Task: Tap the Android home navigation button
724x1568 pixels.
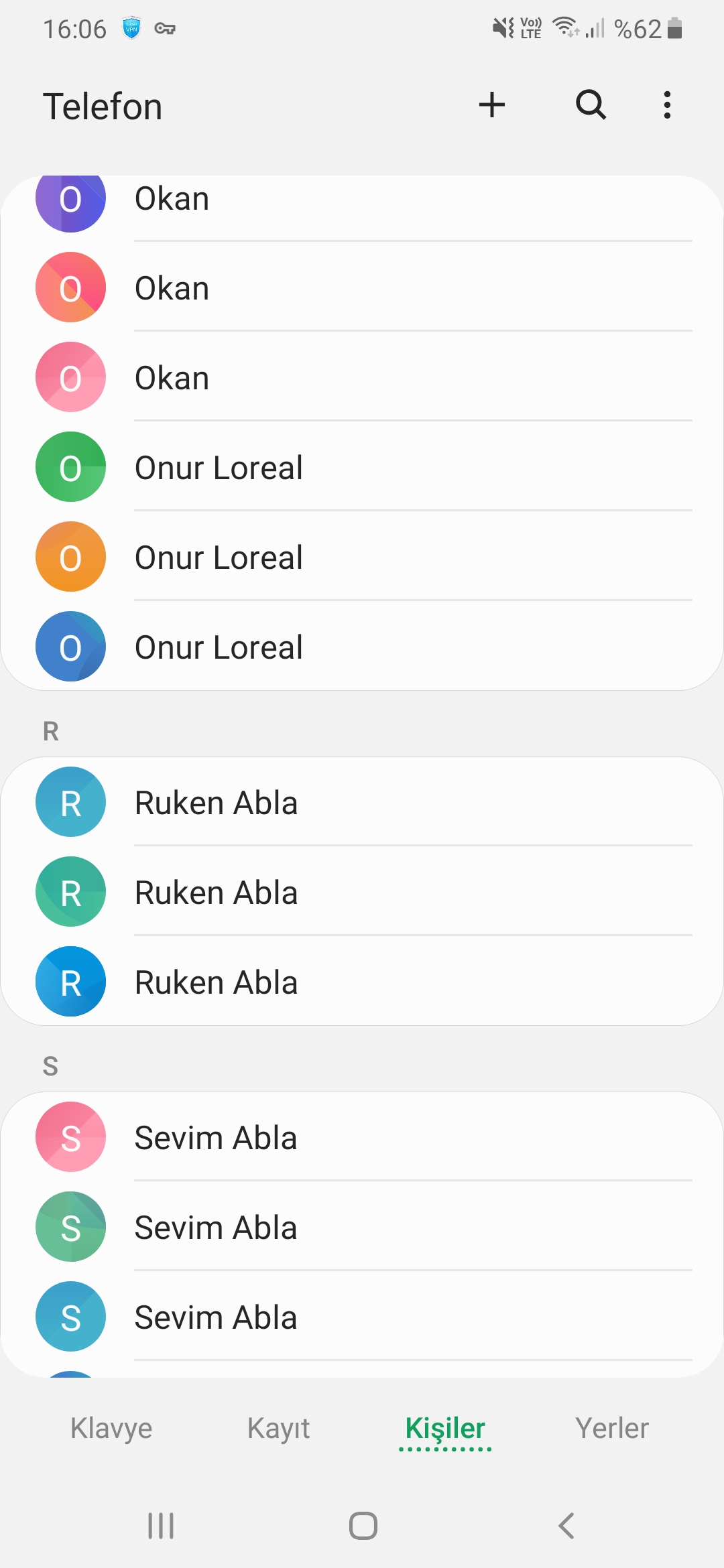Action: 363,1526
